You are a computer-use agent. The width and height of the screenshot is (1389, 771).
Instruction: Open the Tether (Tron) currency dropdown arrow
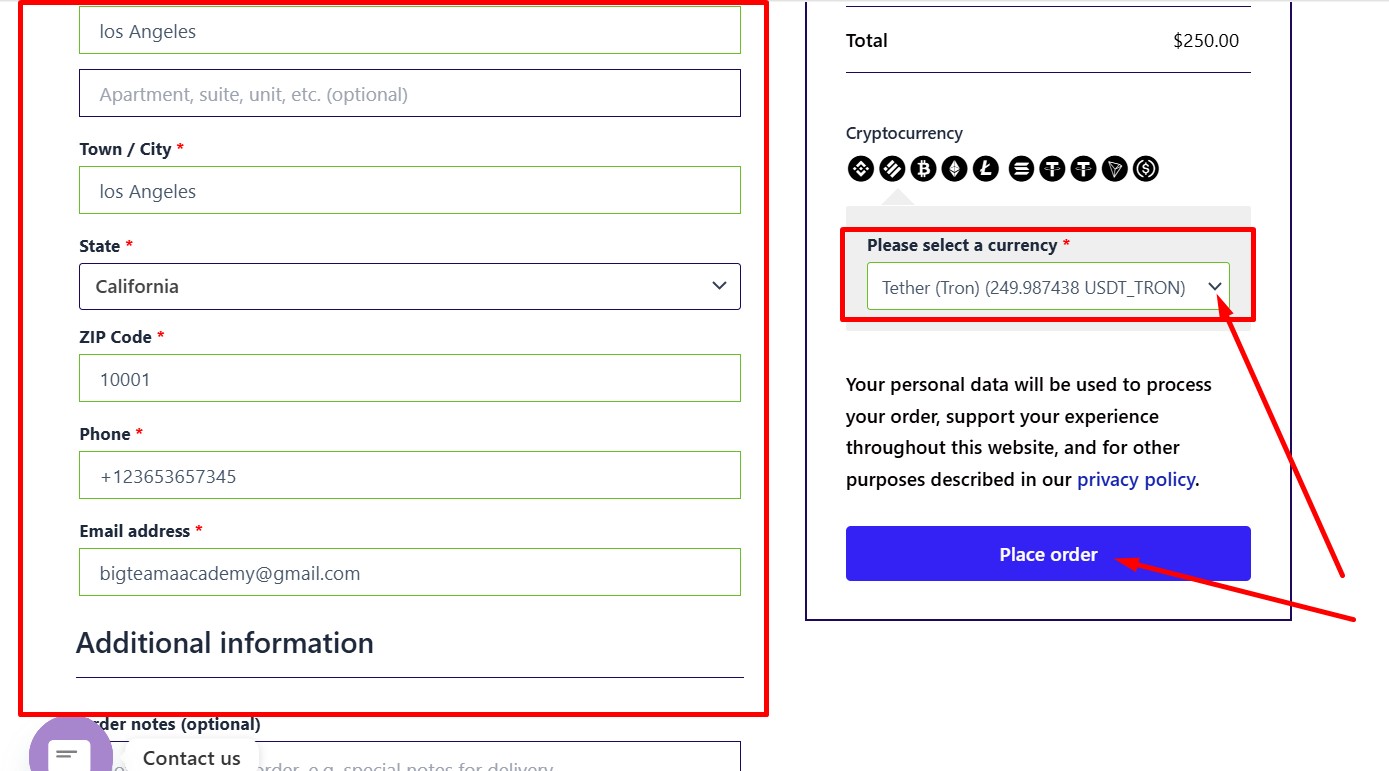[1215, 286]
